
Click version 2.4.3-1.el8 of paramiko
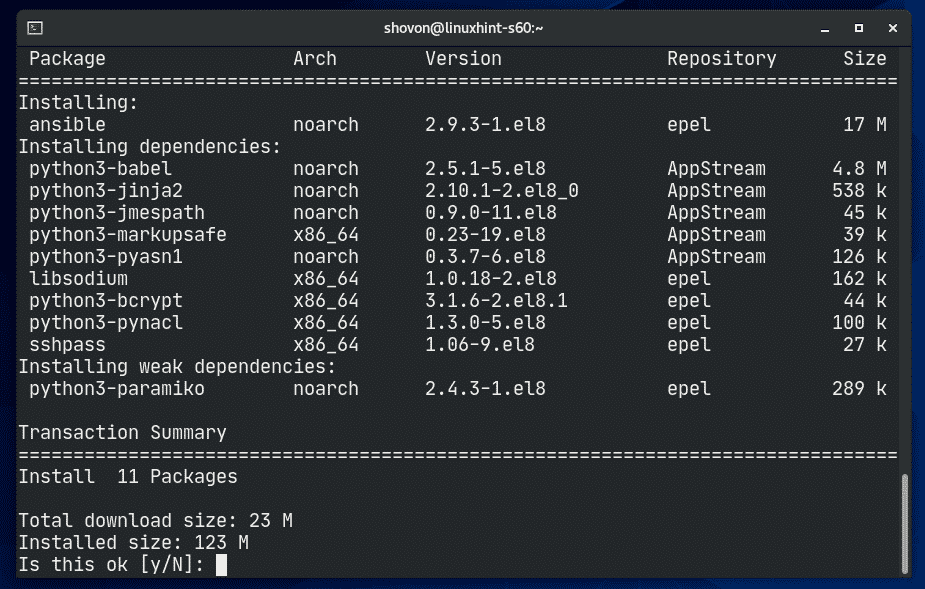tap(486, 389)
